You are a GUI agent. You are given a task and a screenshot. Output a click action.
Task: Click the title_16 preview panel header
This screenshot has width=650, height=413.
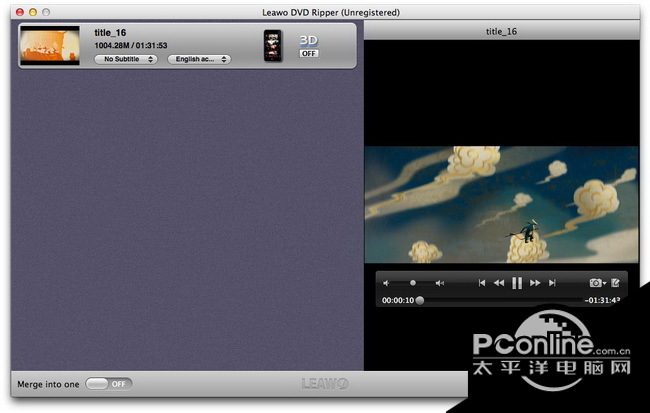click(x=502, y=31)
